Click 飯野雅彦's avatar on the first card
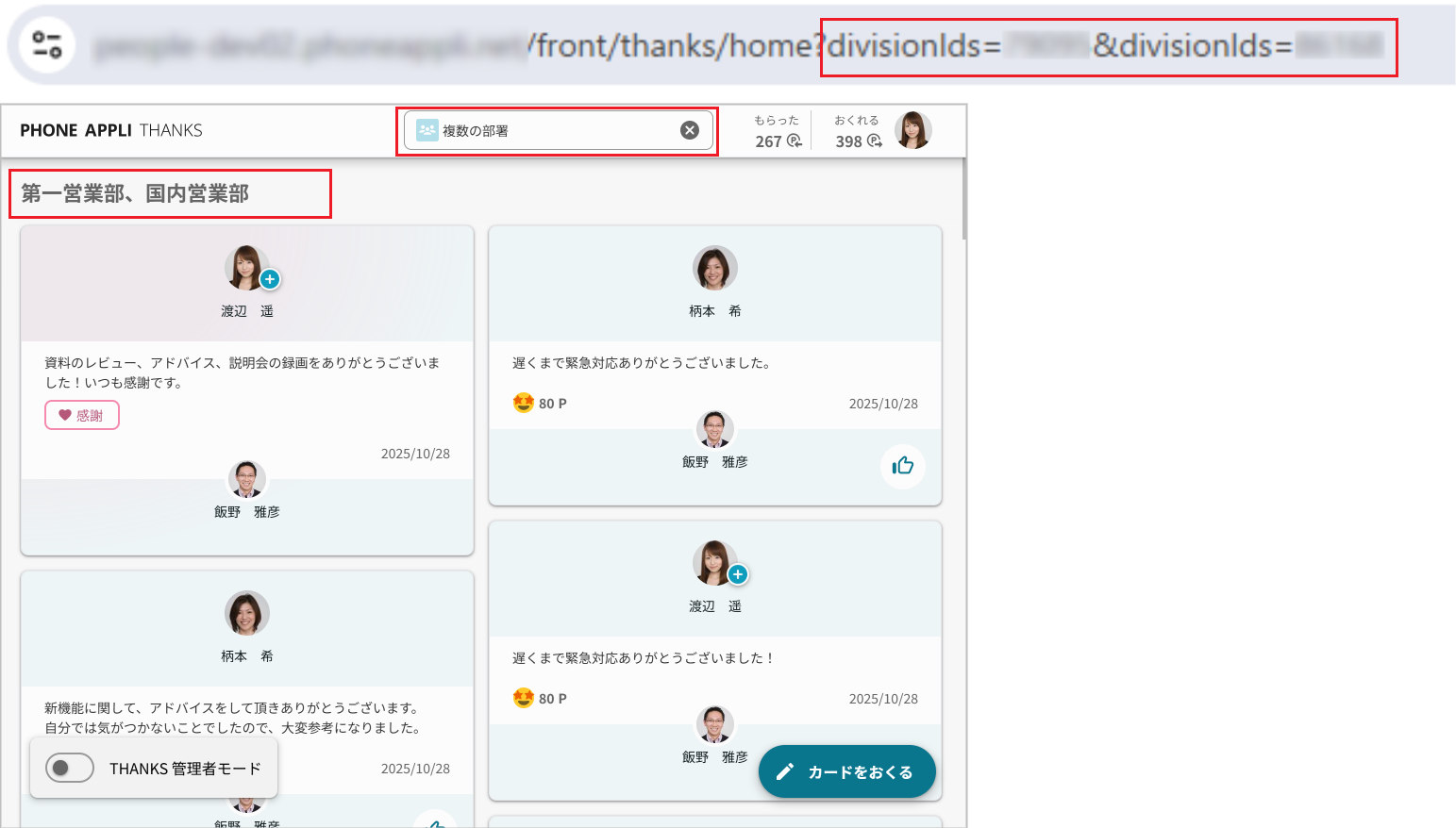 tap(246, 478)
